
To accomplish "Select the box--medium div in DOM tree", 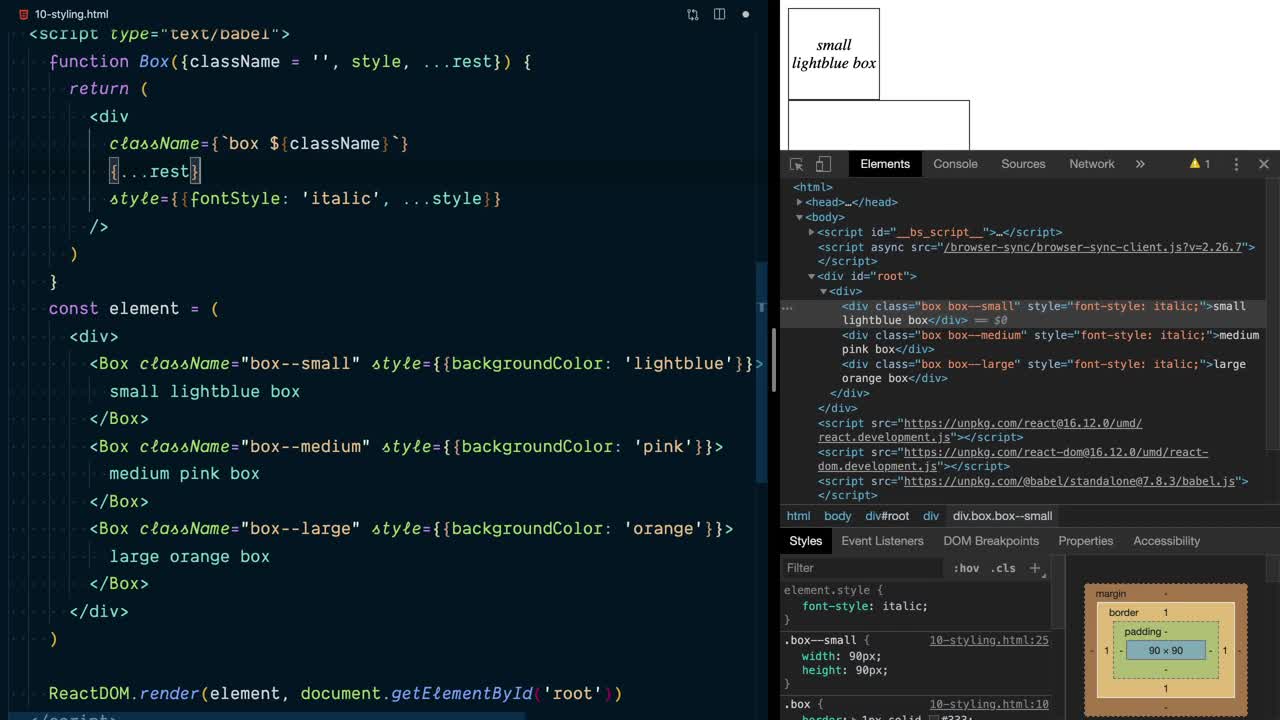I will point(1050,342).
